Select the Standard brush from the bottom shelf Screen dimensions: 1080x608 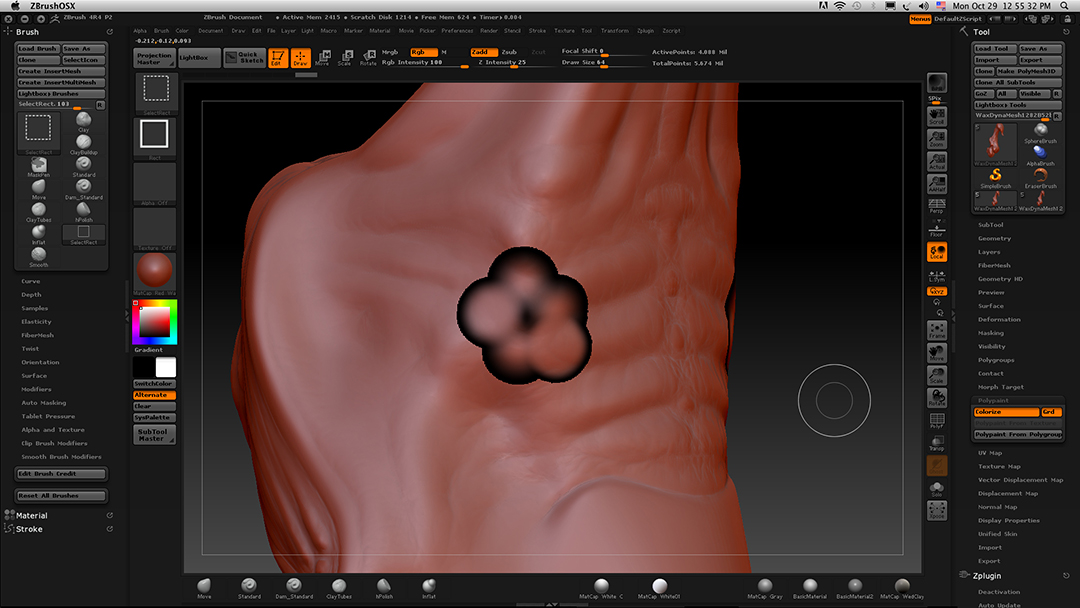pos(249,587)
